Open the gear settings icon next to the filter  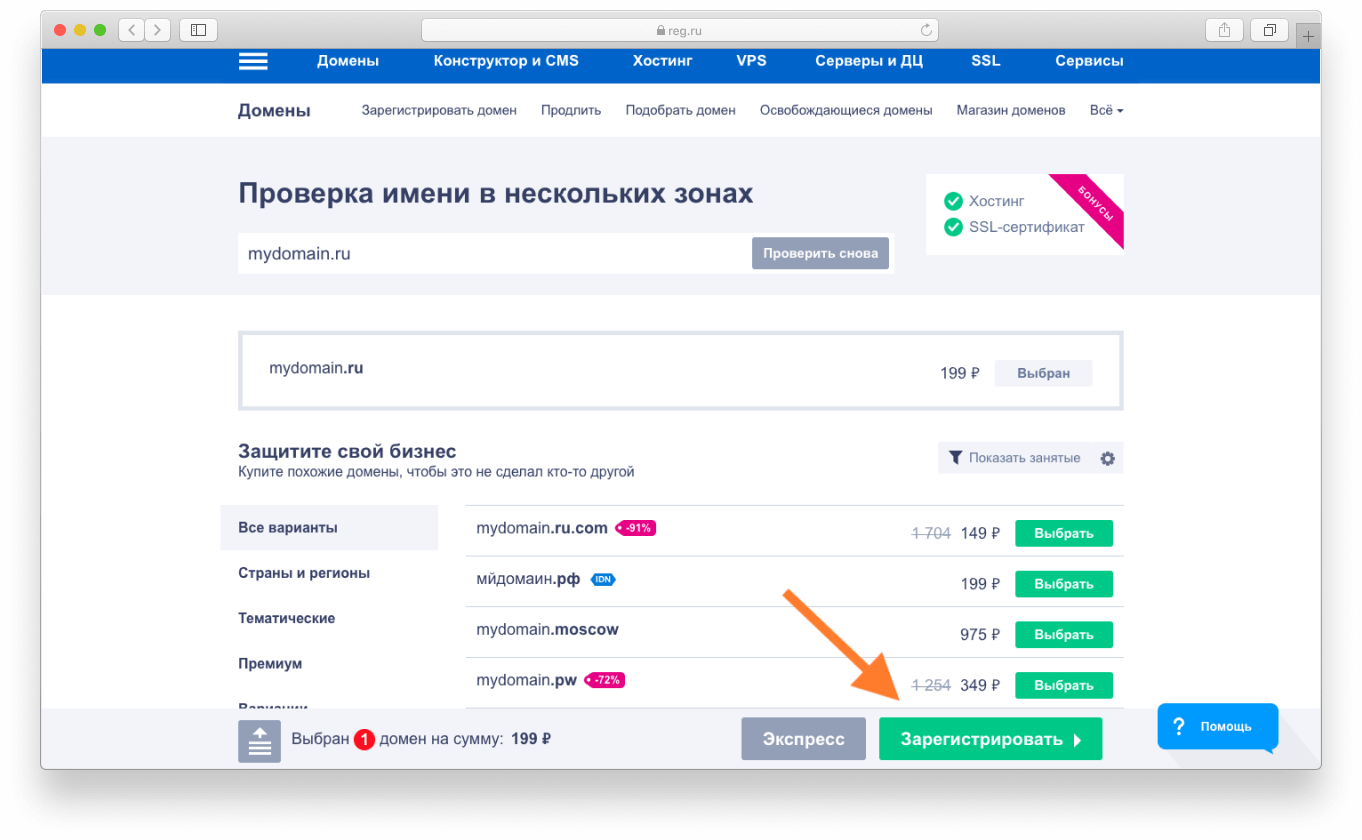point(1107,458)
